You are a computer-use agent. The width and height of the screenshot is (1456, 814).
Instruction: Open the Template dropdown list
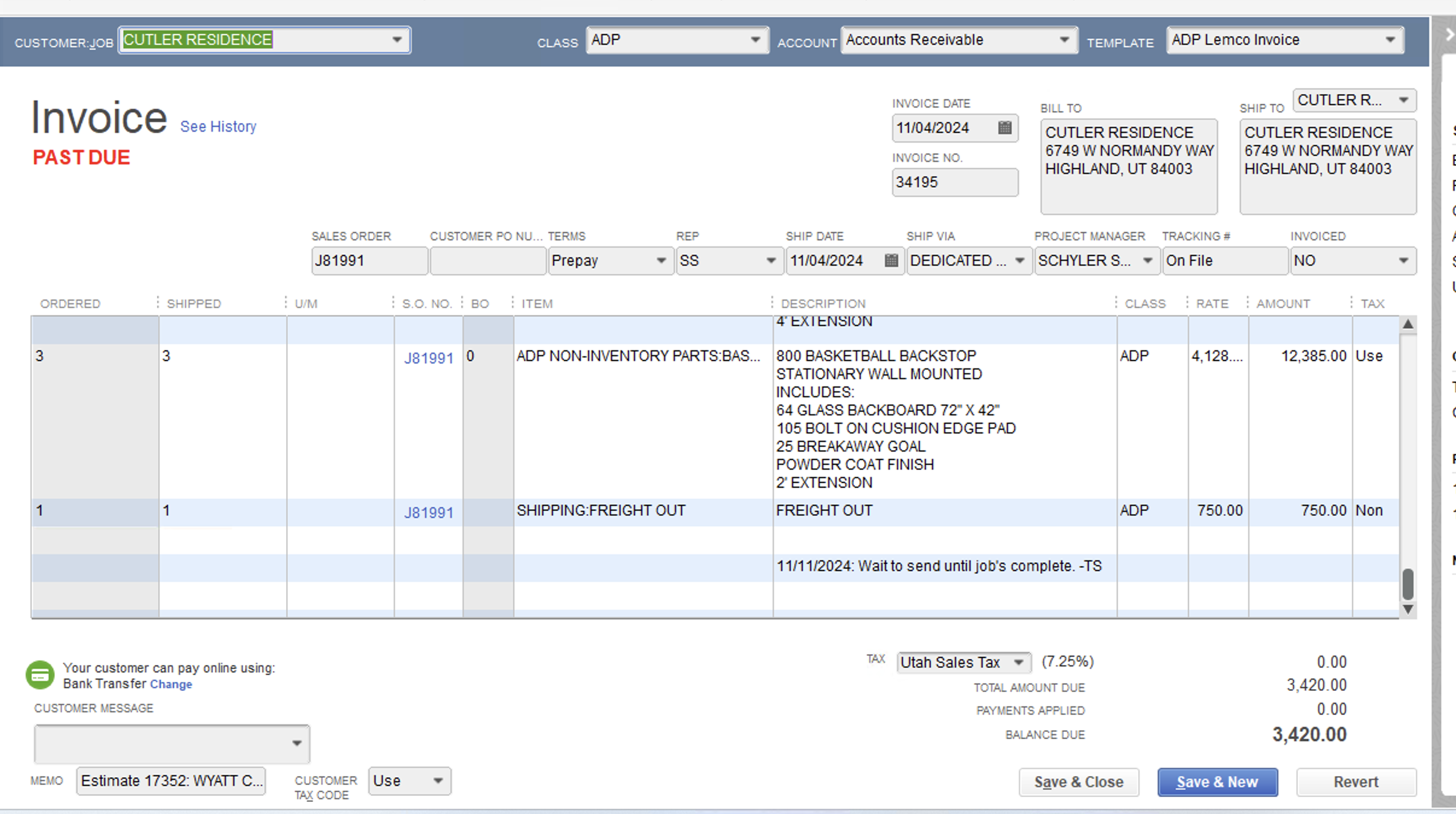[1390, 40]
